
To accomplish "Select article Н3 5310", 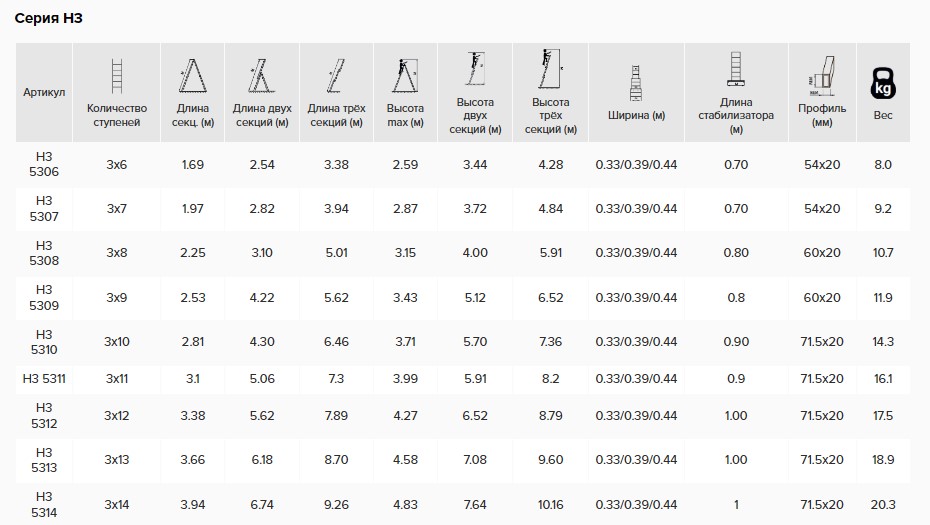I will [x=44, y=342].
